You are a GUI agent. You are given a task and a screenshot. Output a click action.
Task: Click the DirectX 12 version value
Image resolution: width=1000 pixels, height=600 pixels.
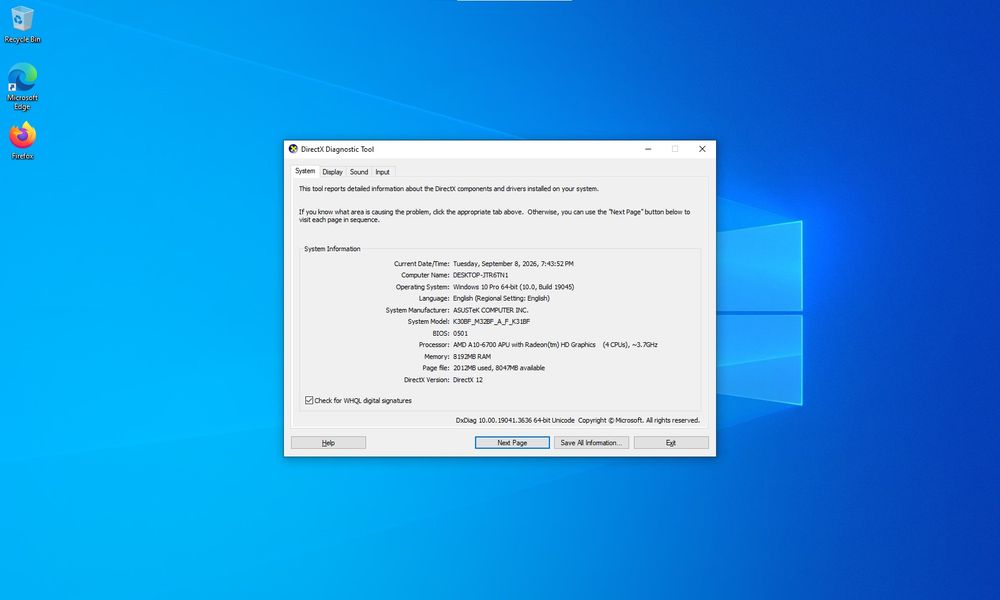click(x=468, y=380)
